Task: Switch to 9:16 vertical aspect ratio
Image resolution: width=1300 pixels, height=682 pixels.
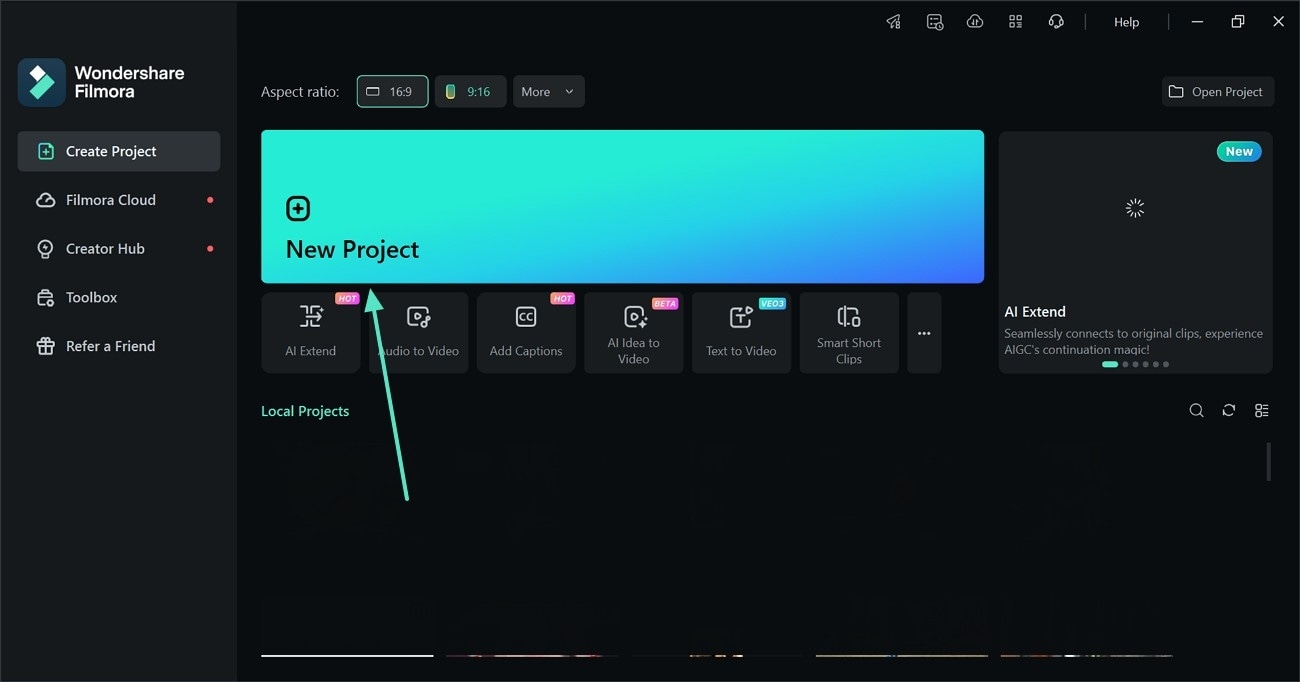Action: pyautogui.click(x=470, y=91)
